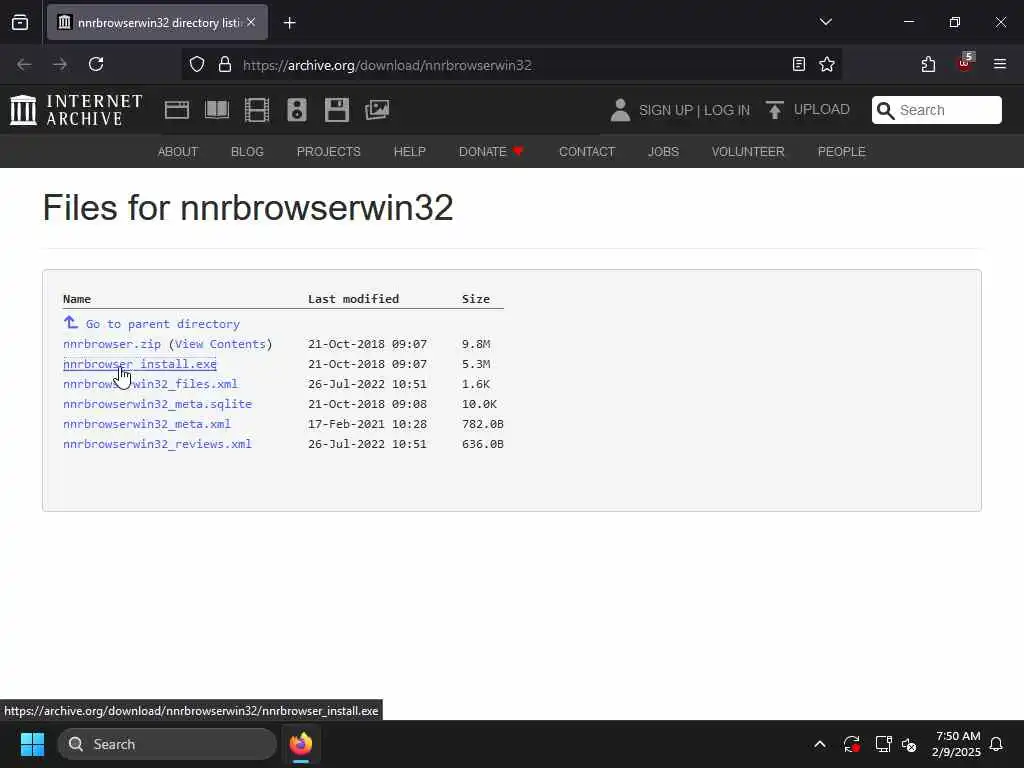Open the Audio speaker icon
1024x768 pixels.
click(296, 110)
